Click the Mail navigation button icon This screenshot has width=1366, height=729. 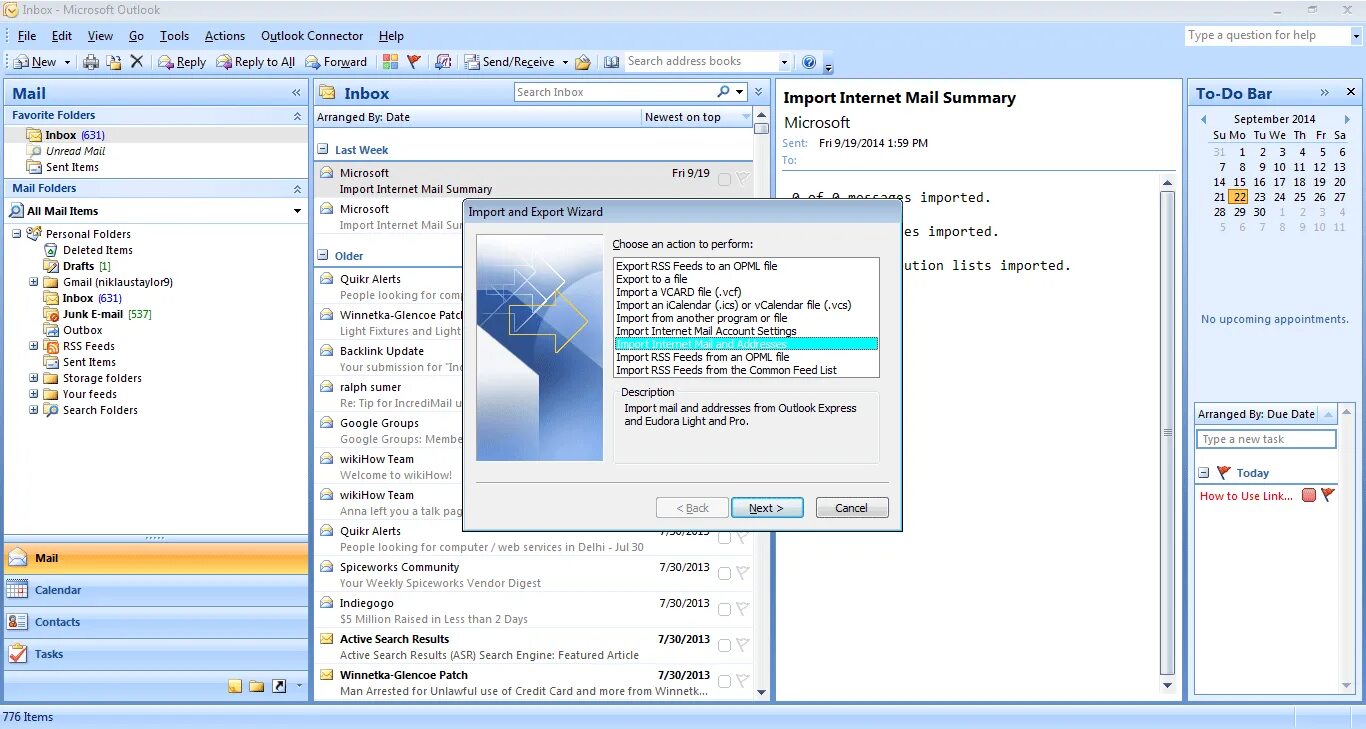pyautogui.click(x=18, y=558)
